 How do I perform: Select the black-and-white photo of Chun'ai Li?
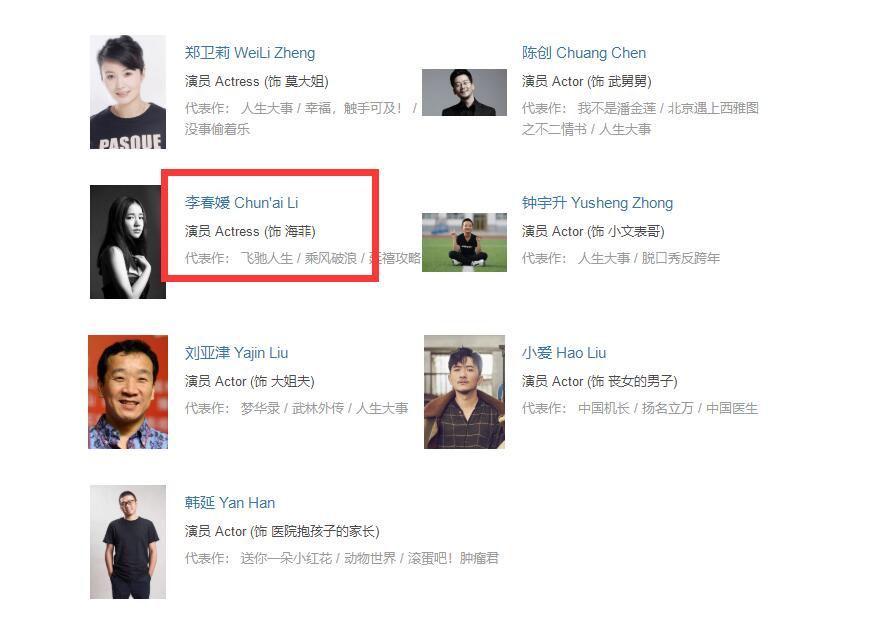(x=128, y=242)
